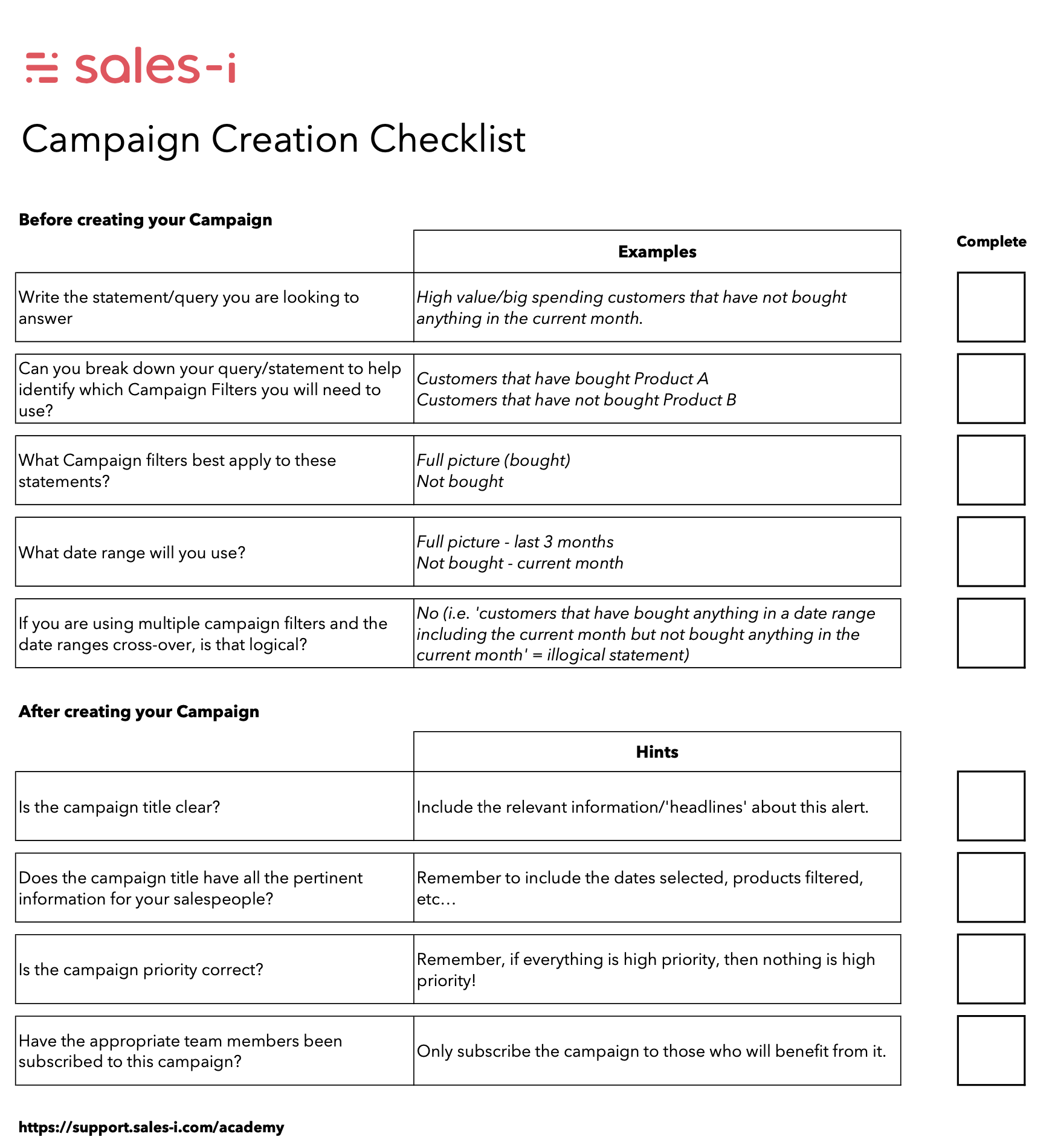Click the Complete column label

(x=991, y=242)
